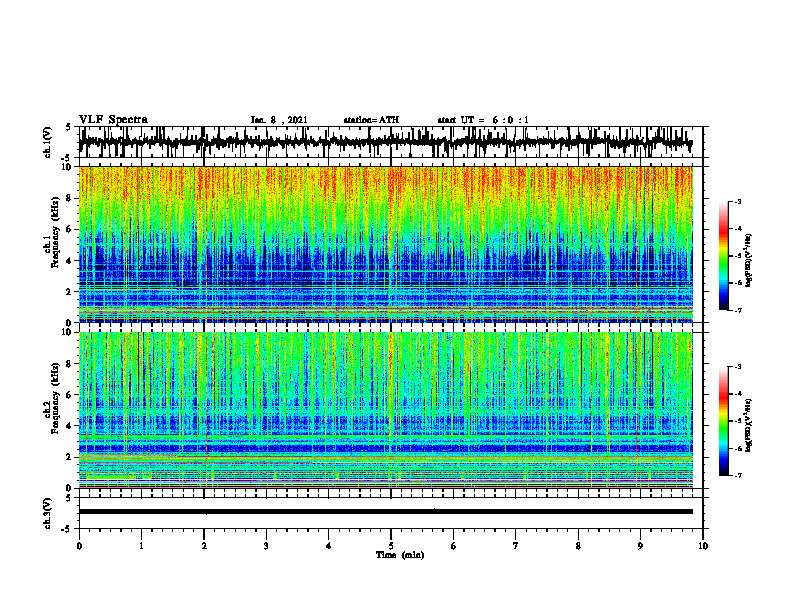The width and height of the screenshot is (792, 612).
Task: Click time axis tick label "0"
Action: (79, 546)
